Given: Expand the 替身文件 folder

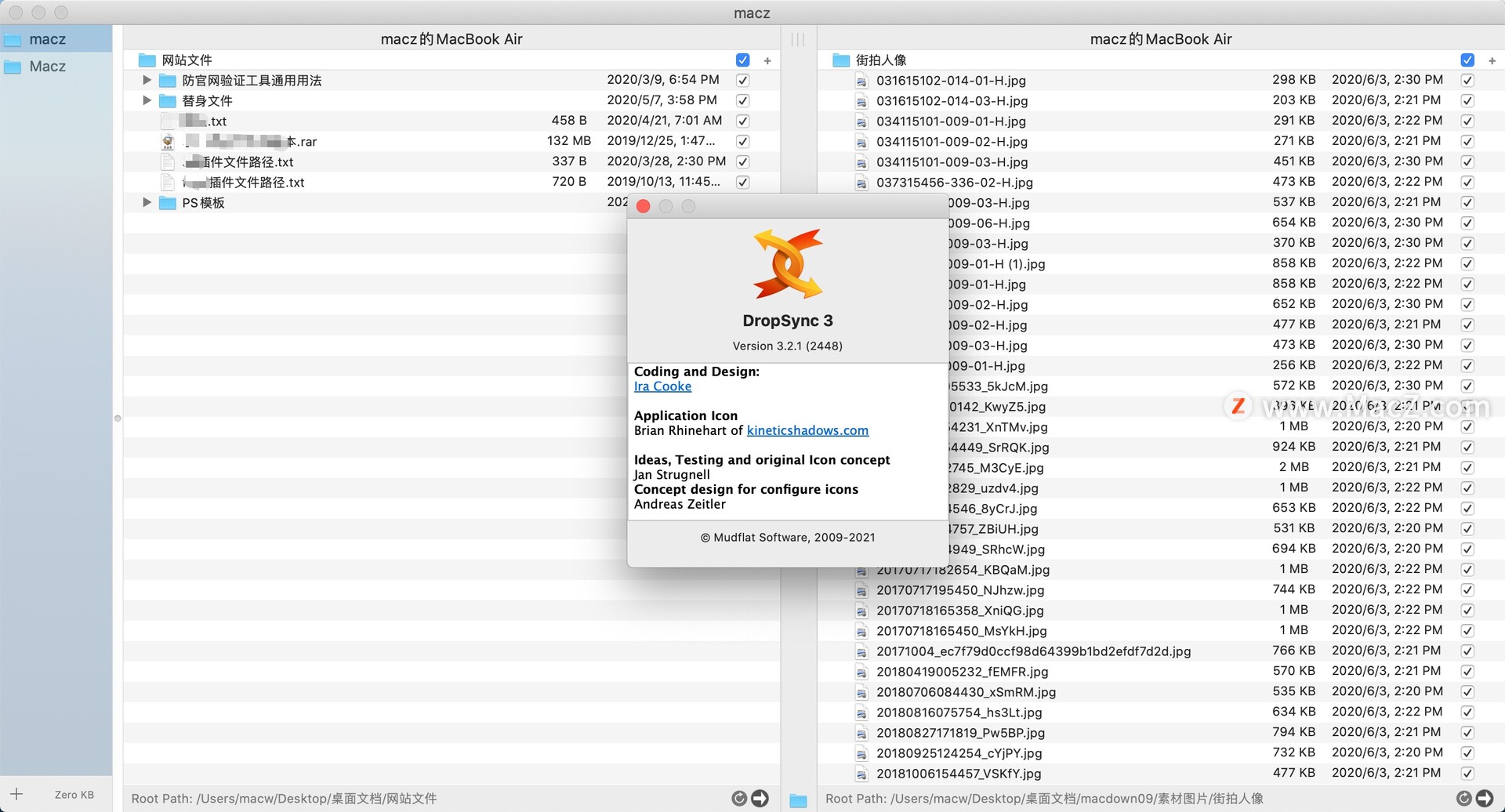Looking at the screenshot, I should (x=147, y=100).
